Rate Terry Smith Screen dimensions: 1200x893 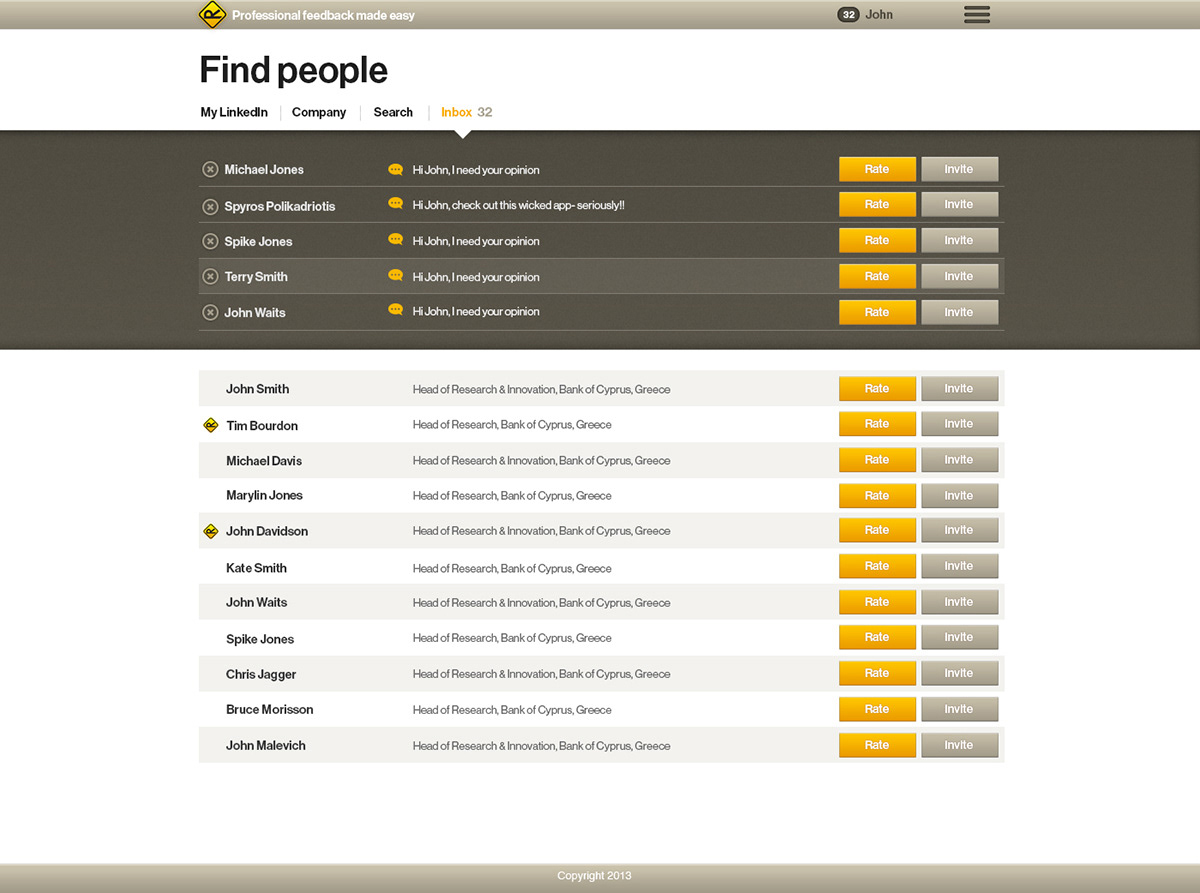tap(877, 276)
